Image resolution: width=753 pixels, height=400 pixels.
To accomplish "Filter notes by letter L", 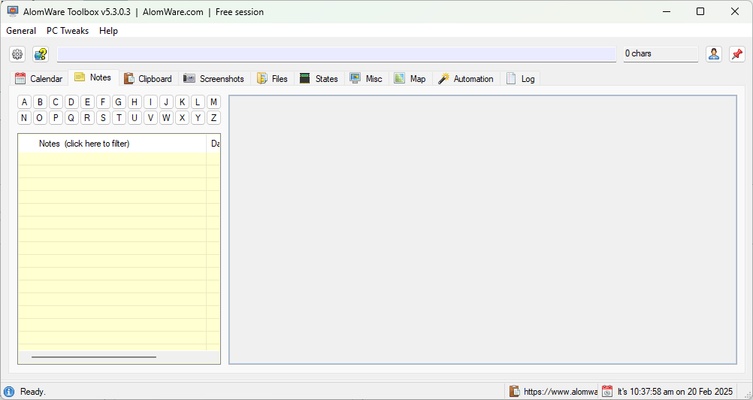I will [x=198, y=102].
